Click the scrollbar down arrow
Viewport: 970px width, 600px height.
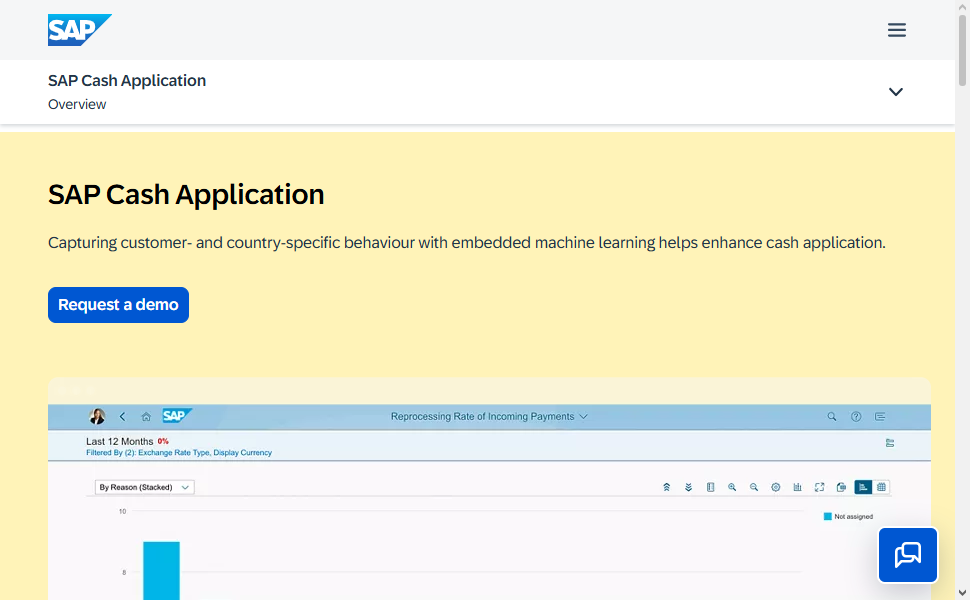click(x=962, y=593)
